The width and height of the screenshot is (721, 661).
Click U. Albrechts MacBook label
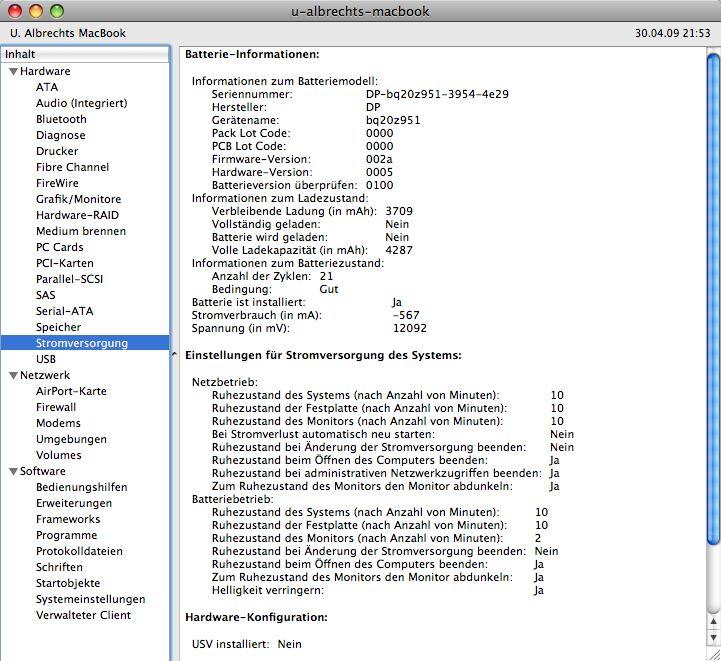click(x=68, y=33)
